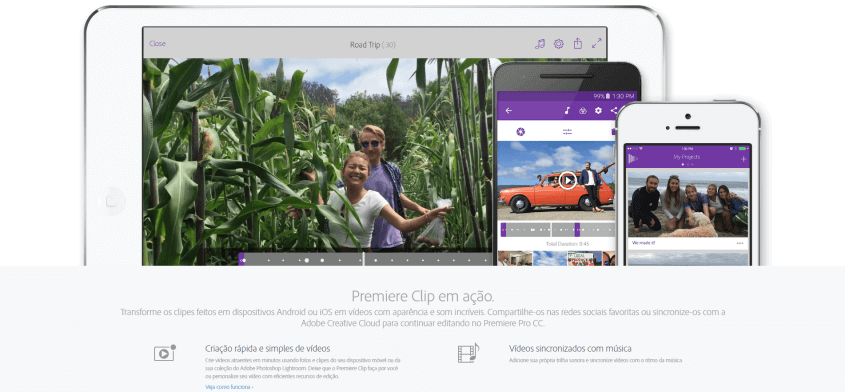This screenshot has width=845, height=392.
Task: Click the Transforme os clipes description paragraph
Action: pyautogui.click(x=422, y=318)
